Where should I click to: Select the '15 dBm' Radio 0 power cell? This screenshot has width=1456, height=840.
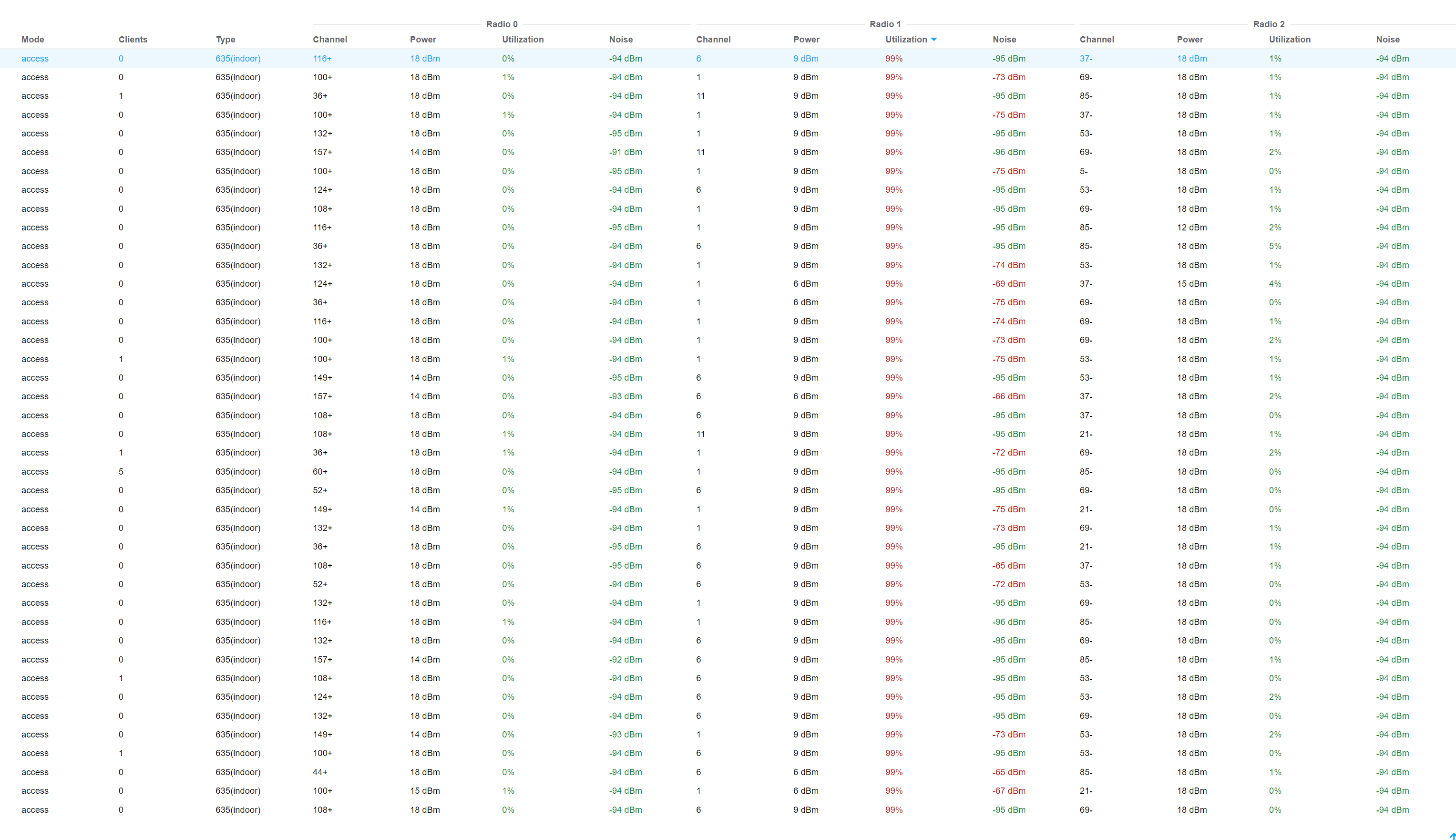pos(425,790)
